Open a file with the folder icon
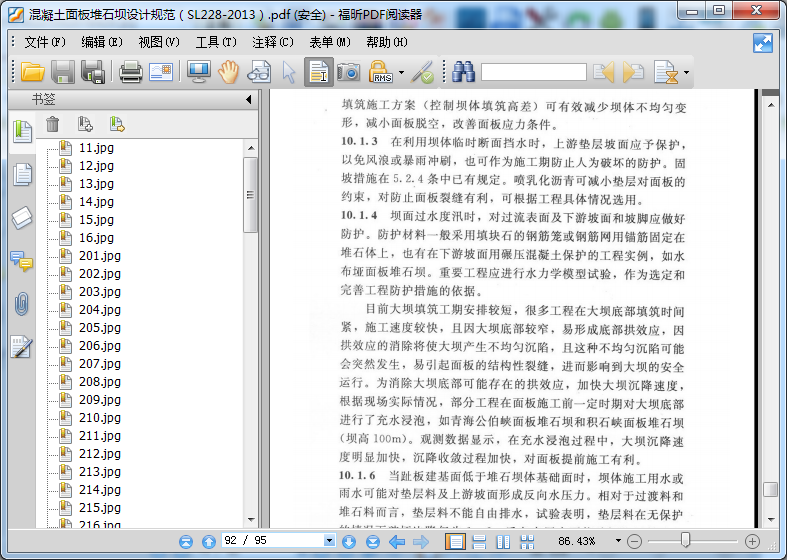The height and width of the screenshot is (560, 787). [33, 72]
